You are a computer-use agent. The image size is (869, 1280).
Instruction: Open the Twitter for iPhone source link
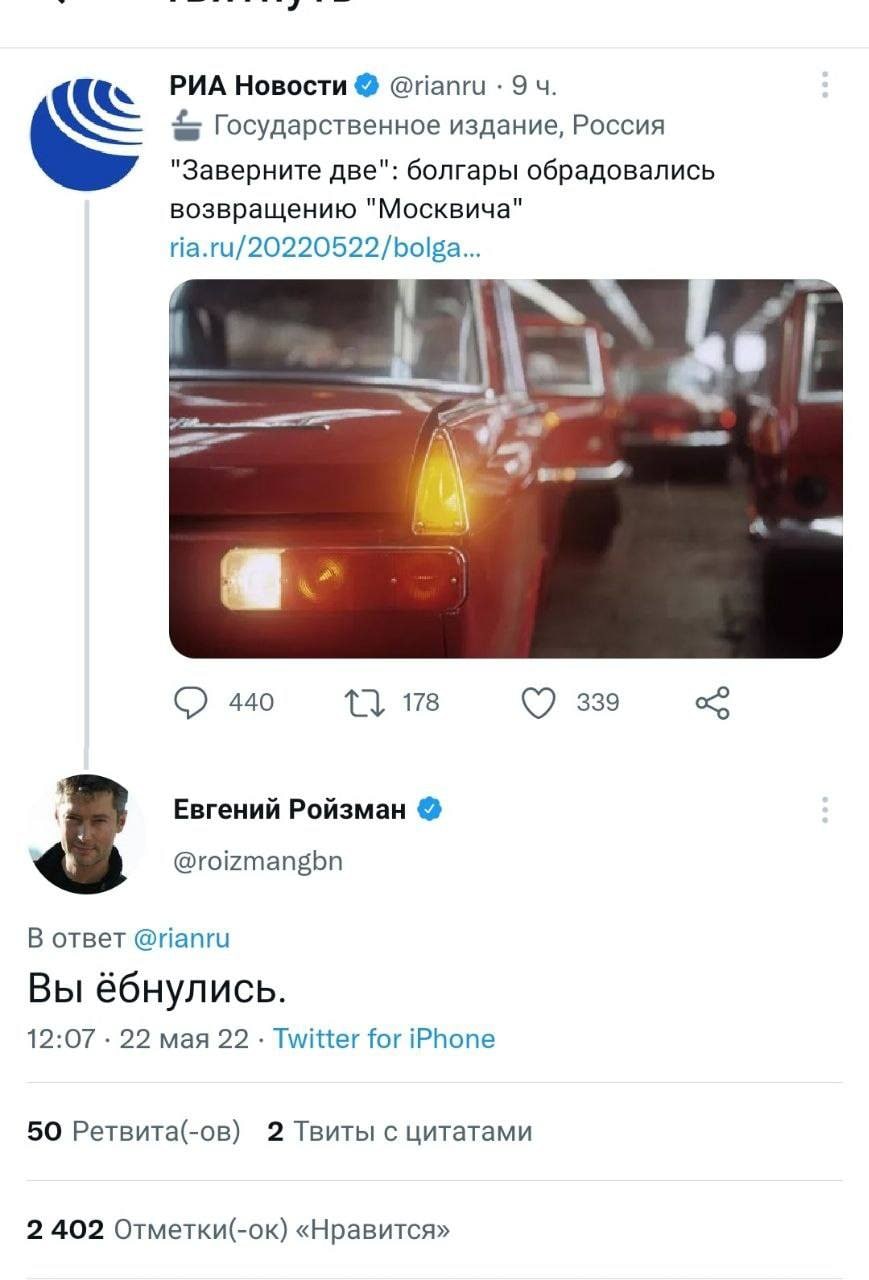[384, 1038]
